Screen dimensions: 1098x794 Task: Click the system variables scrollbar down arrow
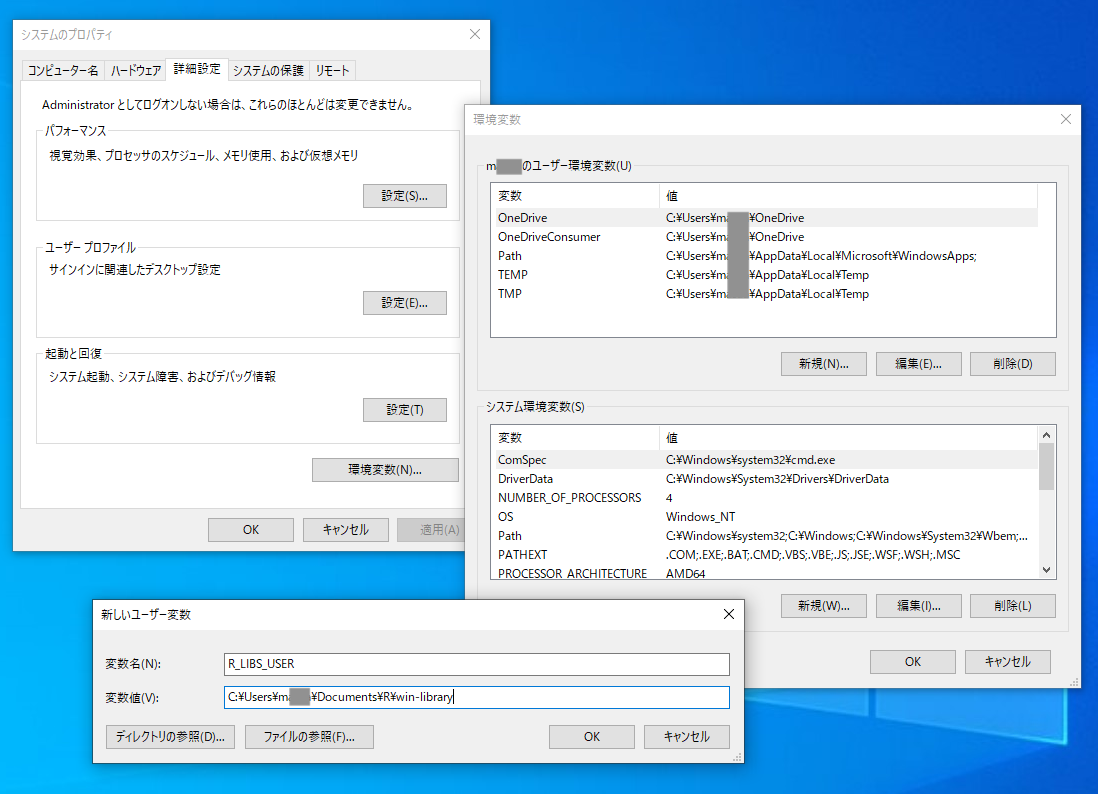coord(1047,570)
